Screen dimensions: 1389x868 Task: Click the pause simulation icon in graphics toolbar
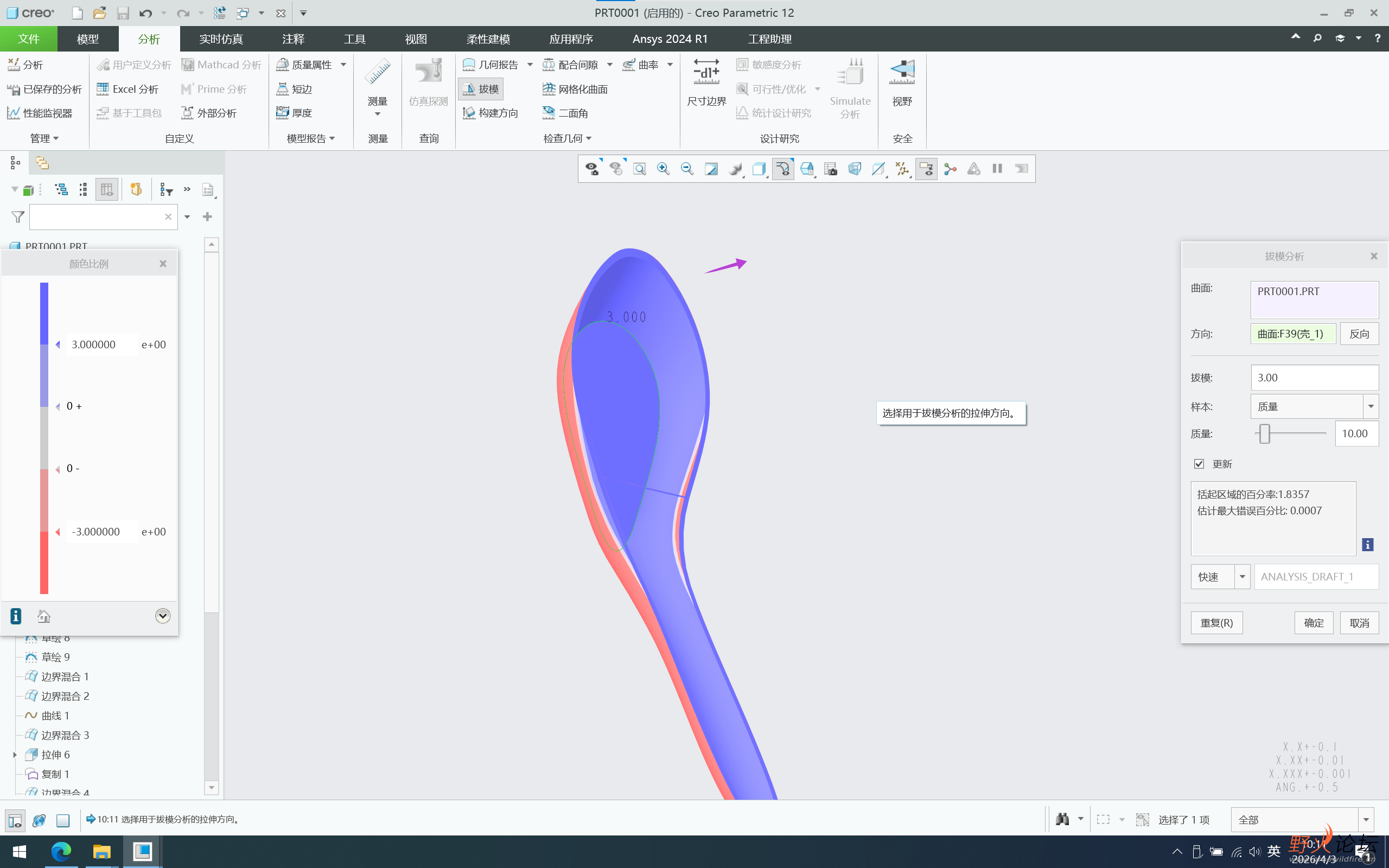click(998, 169)
